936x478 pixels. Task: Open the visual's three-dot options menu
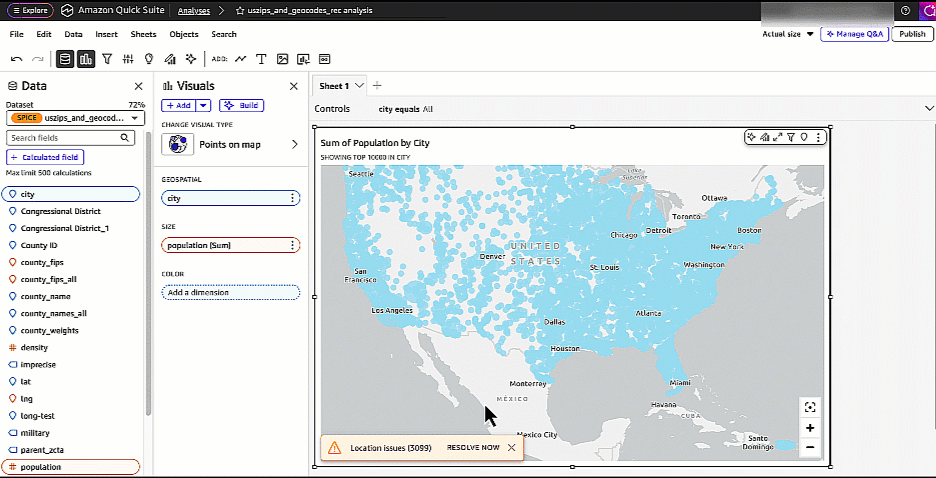(819, 137)
